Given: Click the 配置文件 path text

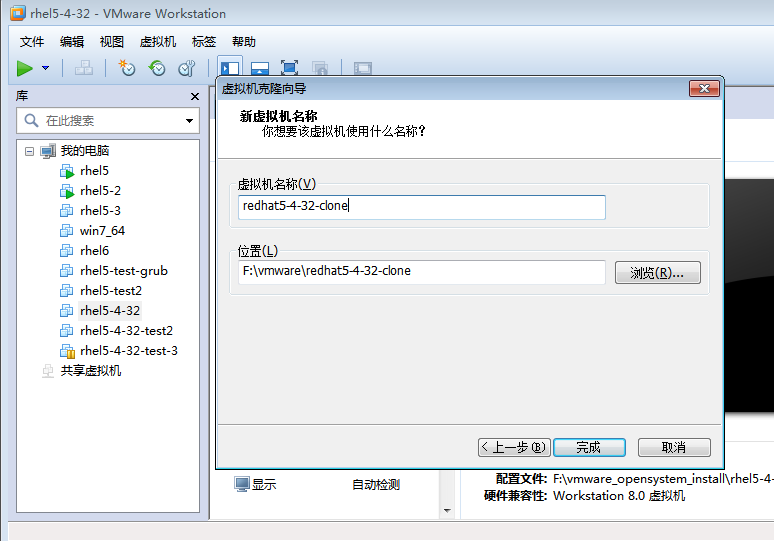Looking at the screenshot, I should pyautogui.click(x=663, y=479).
